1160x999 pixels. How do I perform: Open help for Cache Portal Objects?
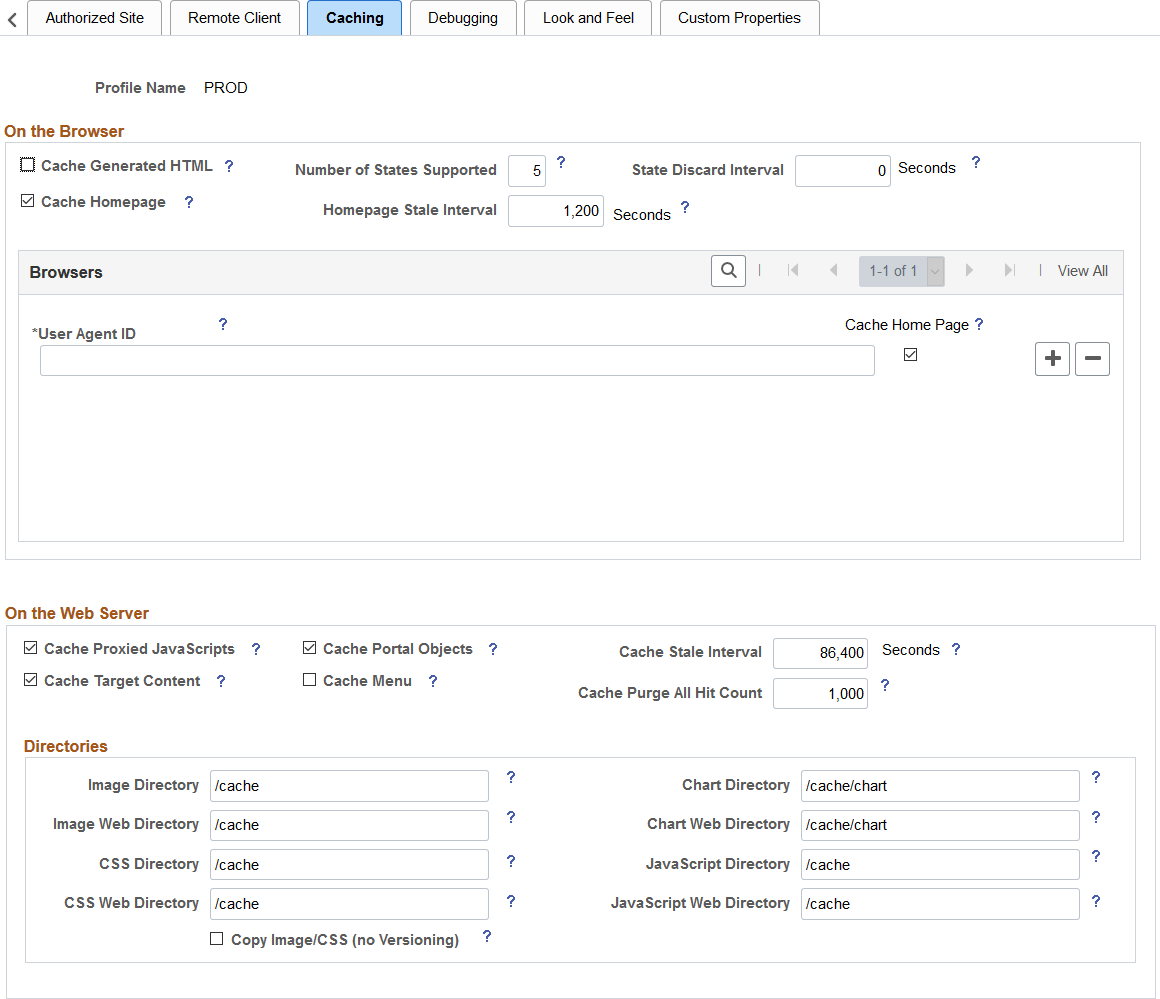pos(493,649)
